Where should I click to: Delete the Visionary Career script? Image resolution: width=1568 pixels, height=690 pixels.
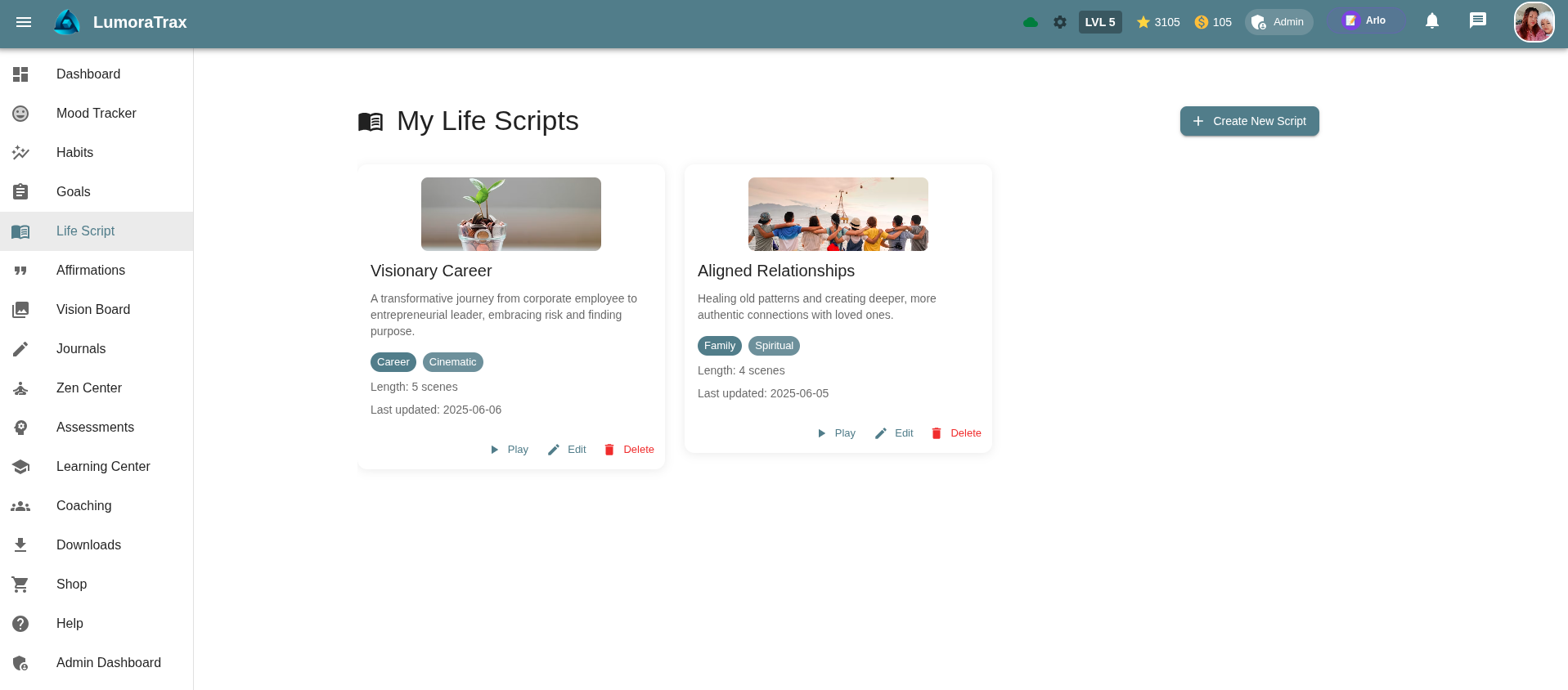tap(629, 450)
